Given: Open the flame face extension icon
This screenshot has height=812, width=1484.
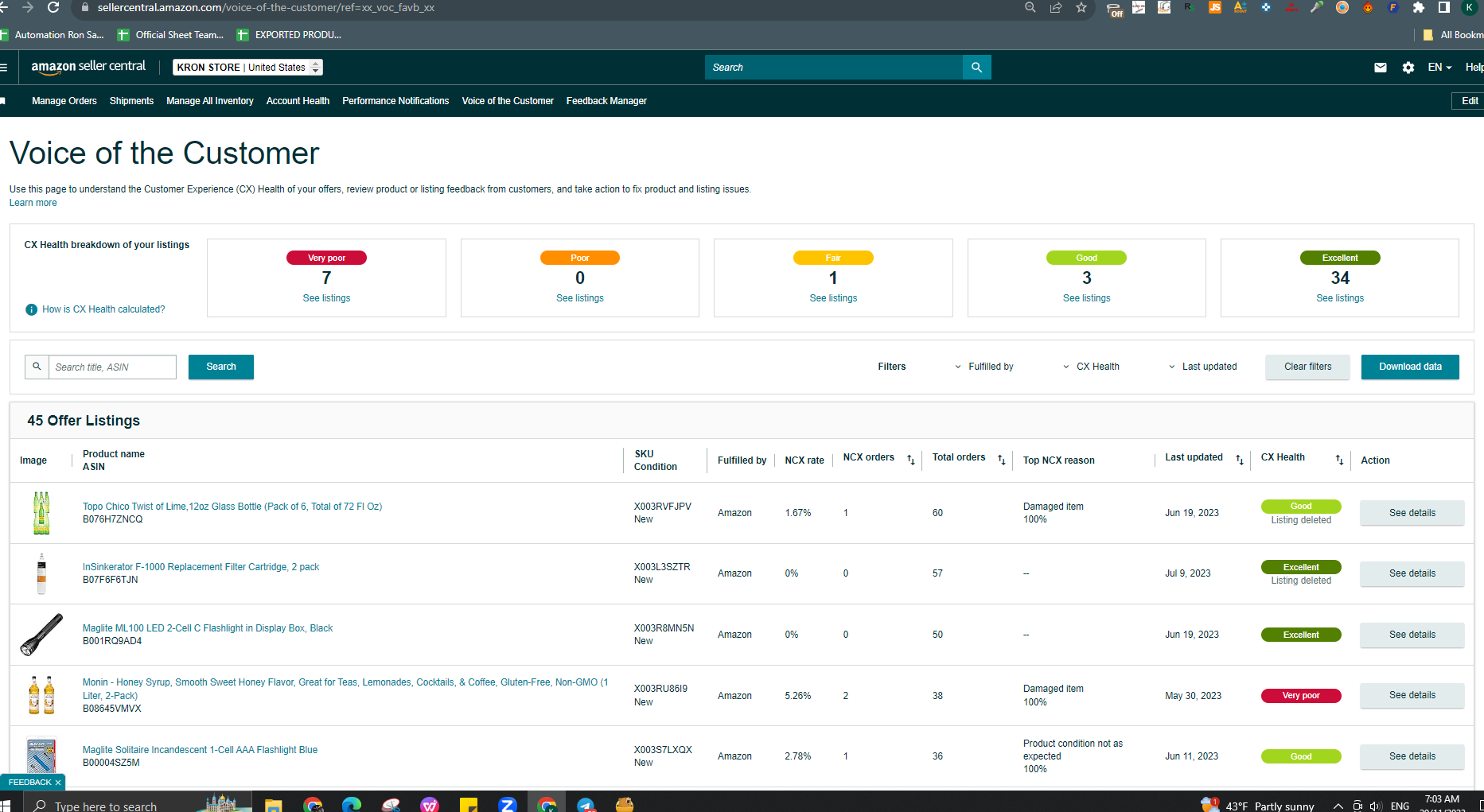Looking at the screenshot, I should pyautogui.click(x=1368, y=7).
